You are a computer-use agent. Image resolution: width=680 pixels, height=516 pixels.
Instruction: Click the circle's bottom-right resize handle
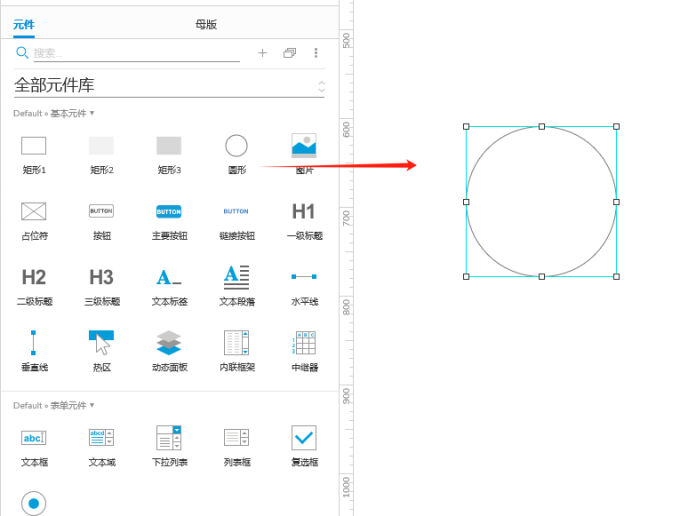click(x=616, y=277)
